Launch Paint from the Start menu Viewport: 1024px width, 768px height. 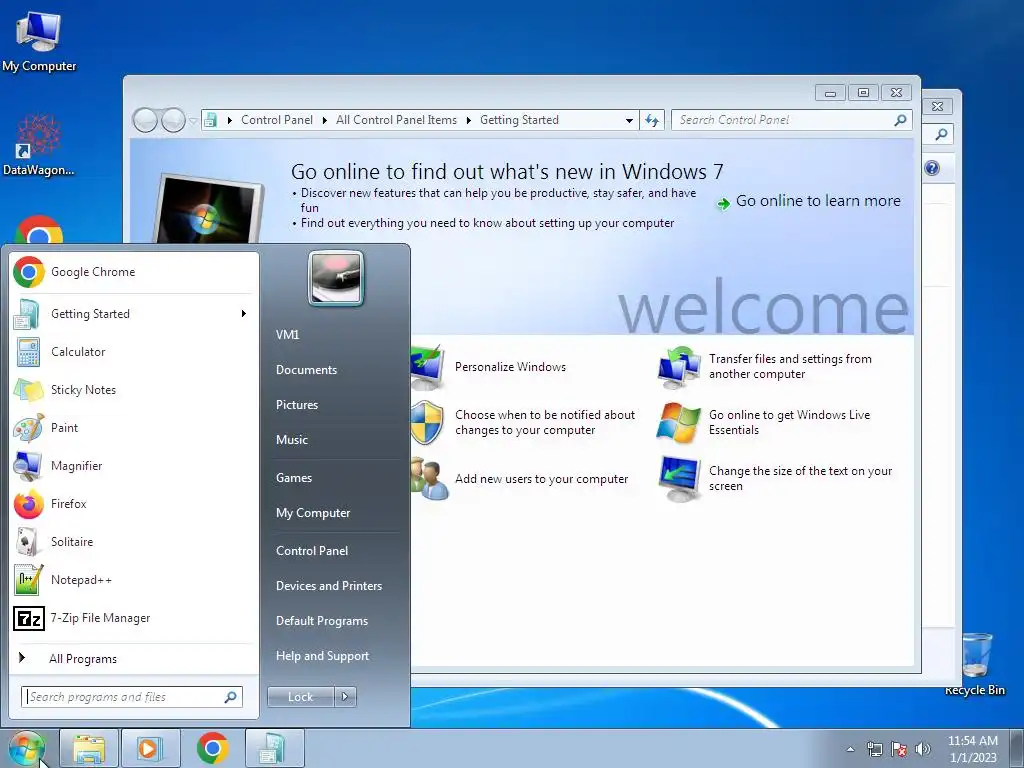click(134, 428)
